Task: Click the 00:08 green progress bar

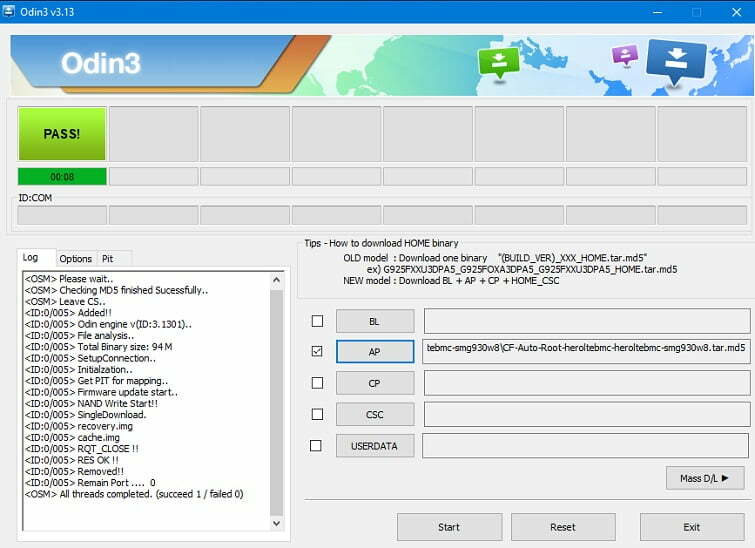Action: pyautogui.click(x=62, y=177)
